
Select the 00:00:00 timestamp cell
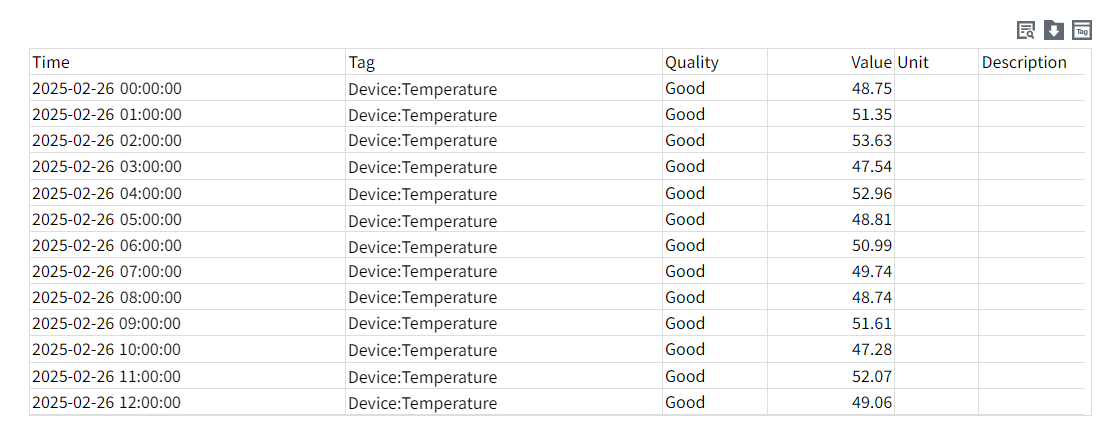pyautogui.click(x=107, y=88)
